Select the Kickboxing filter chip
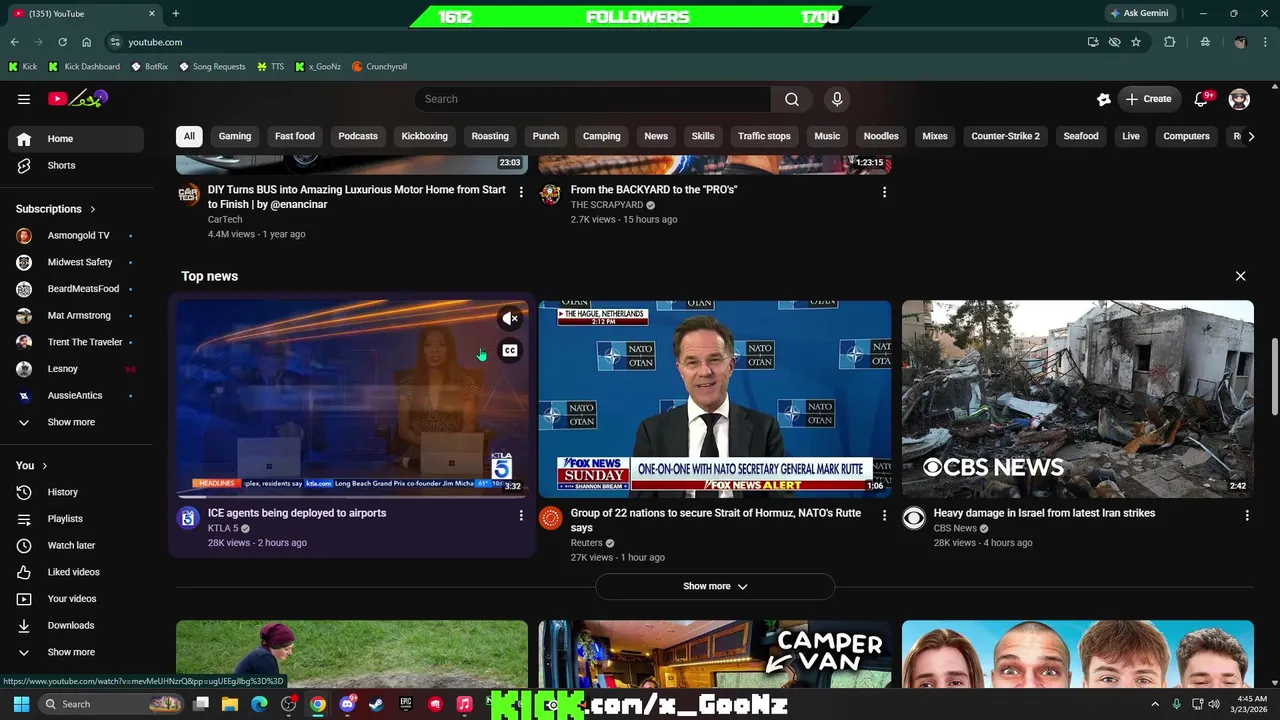The image size is (1280, 720). tap(425, 136)
